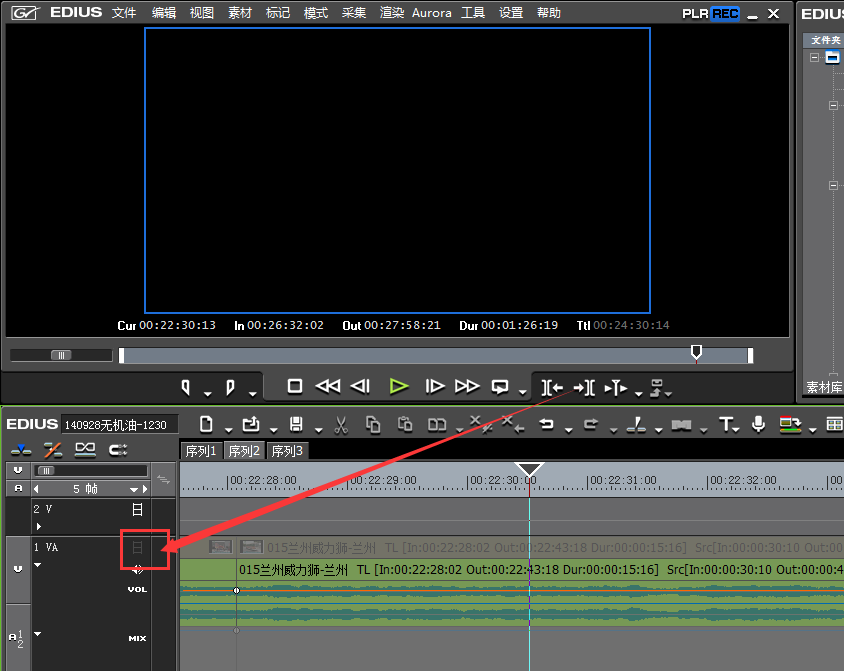The image size is (844, 671).
Task: Toggle video mute on track 1 VA
Action: coord(138,548)
